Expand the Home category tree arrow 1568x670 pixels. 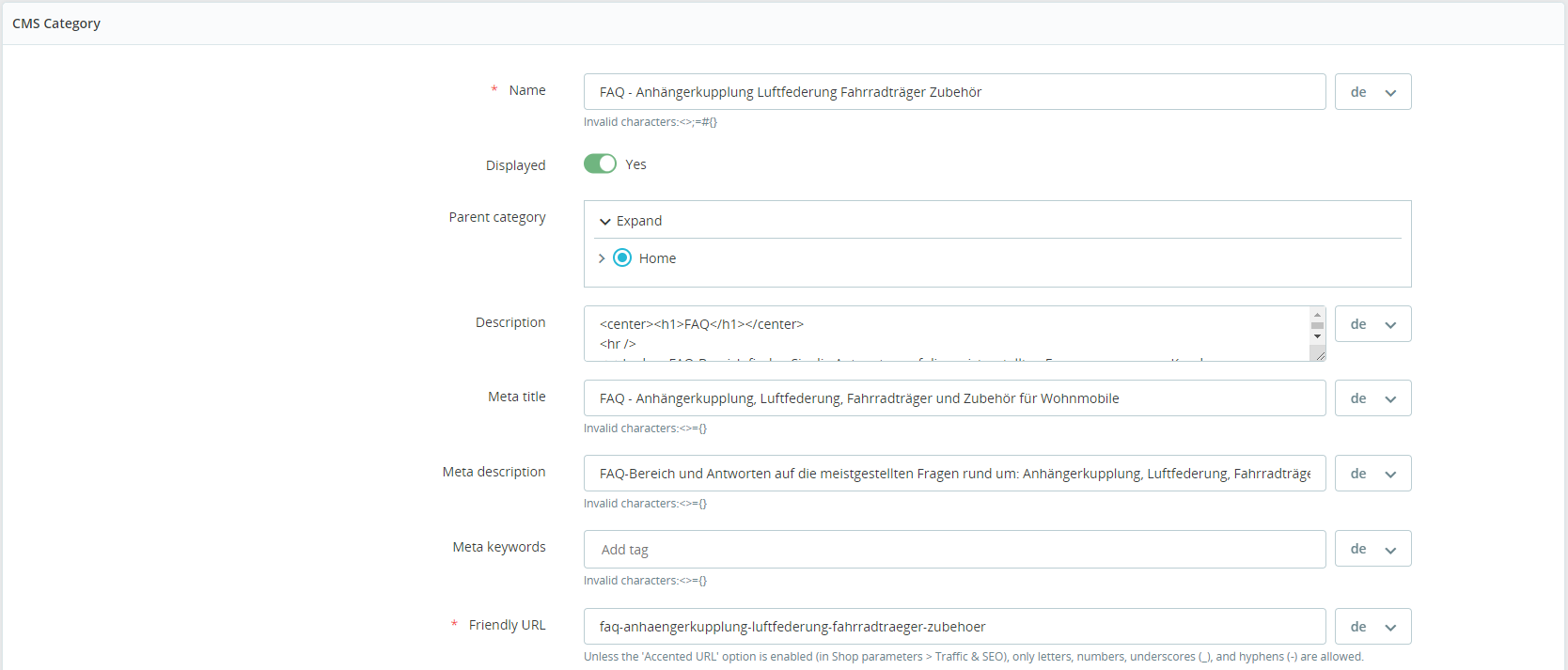point(602,258)
